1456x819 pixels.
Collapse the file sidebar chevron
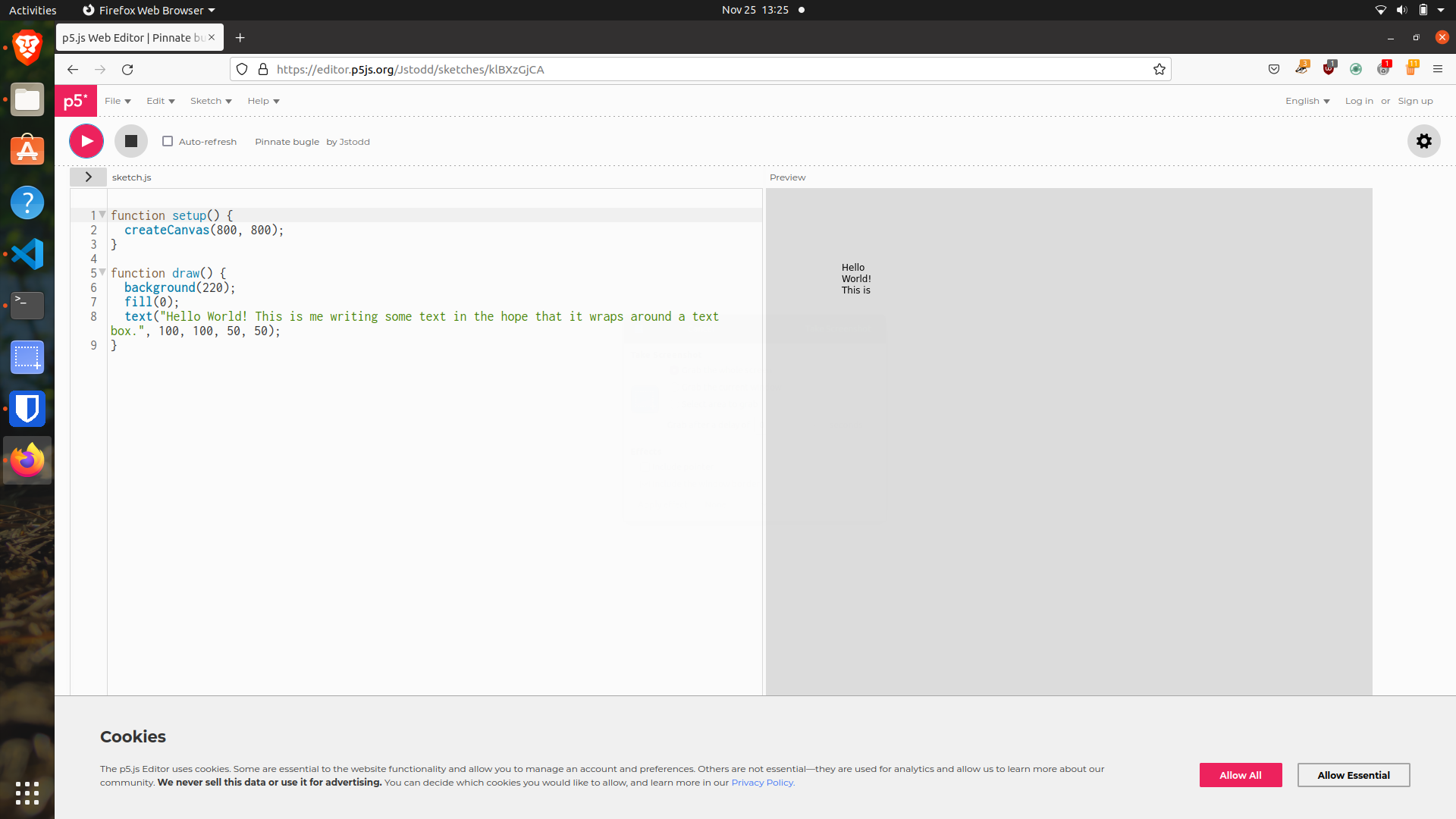tap(88, 177)
